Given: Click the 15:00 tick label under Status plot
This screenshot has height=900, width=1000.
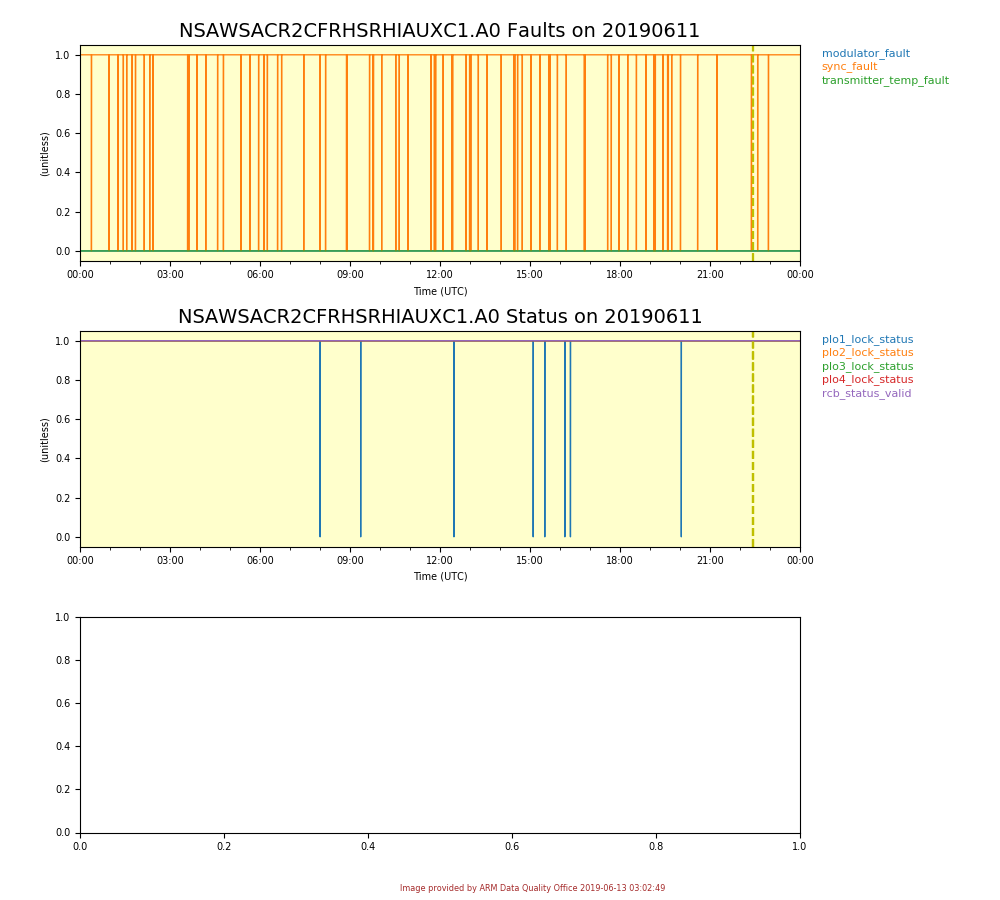Looking at the screenshot, I should click(x=529, y=560).
